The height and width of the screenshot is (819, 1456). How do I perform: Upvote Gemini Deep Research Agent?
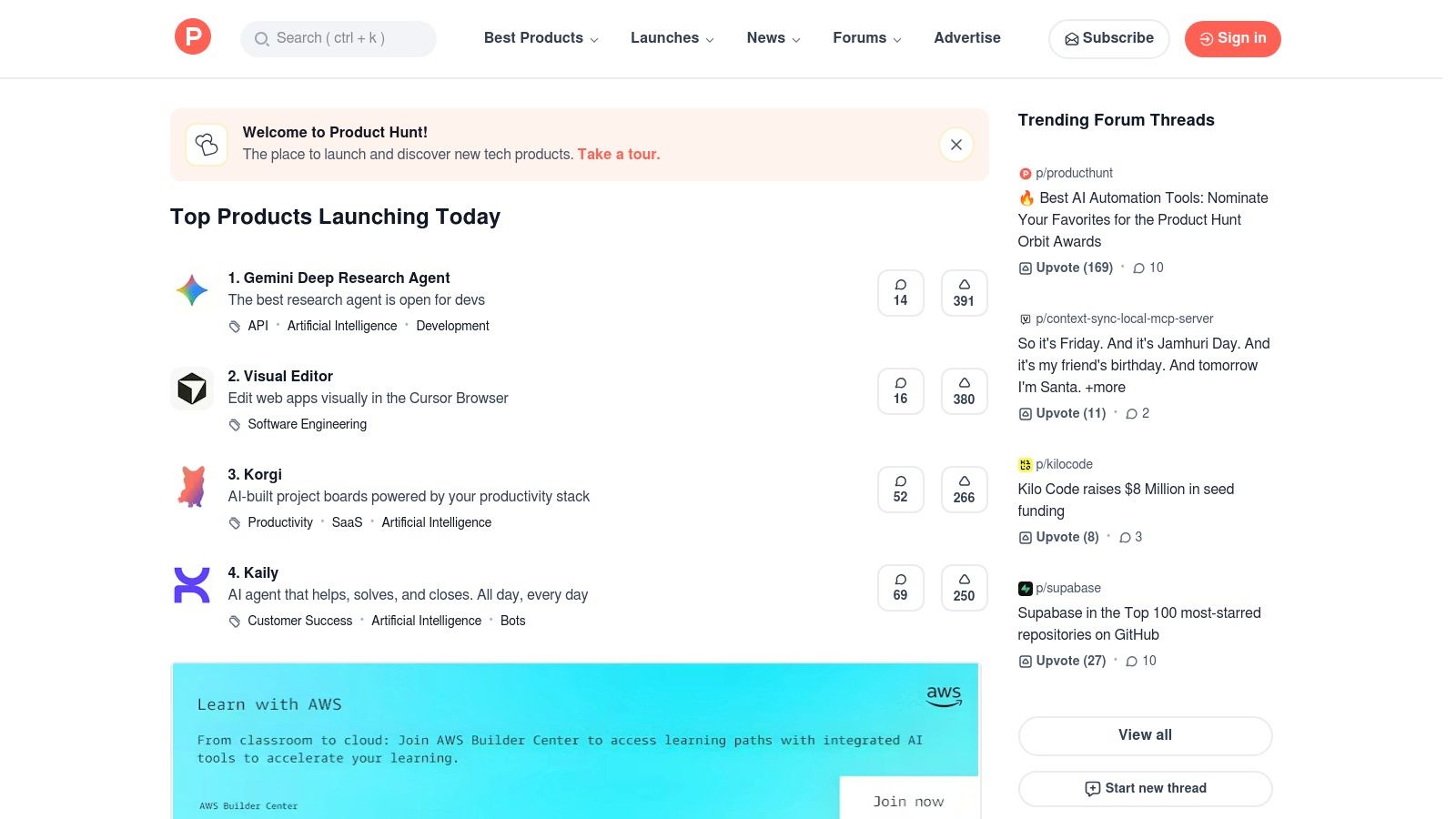click(964, 292)
